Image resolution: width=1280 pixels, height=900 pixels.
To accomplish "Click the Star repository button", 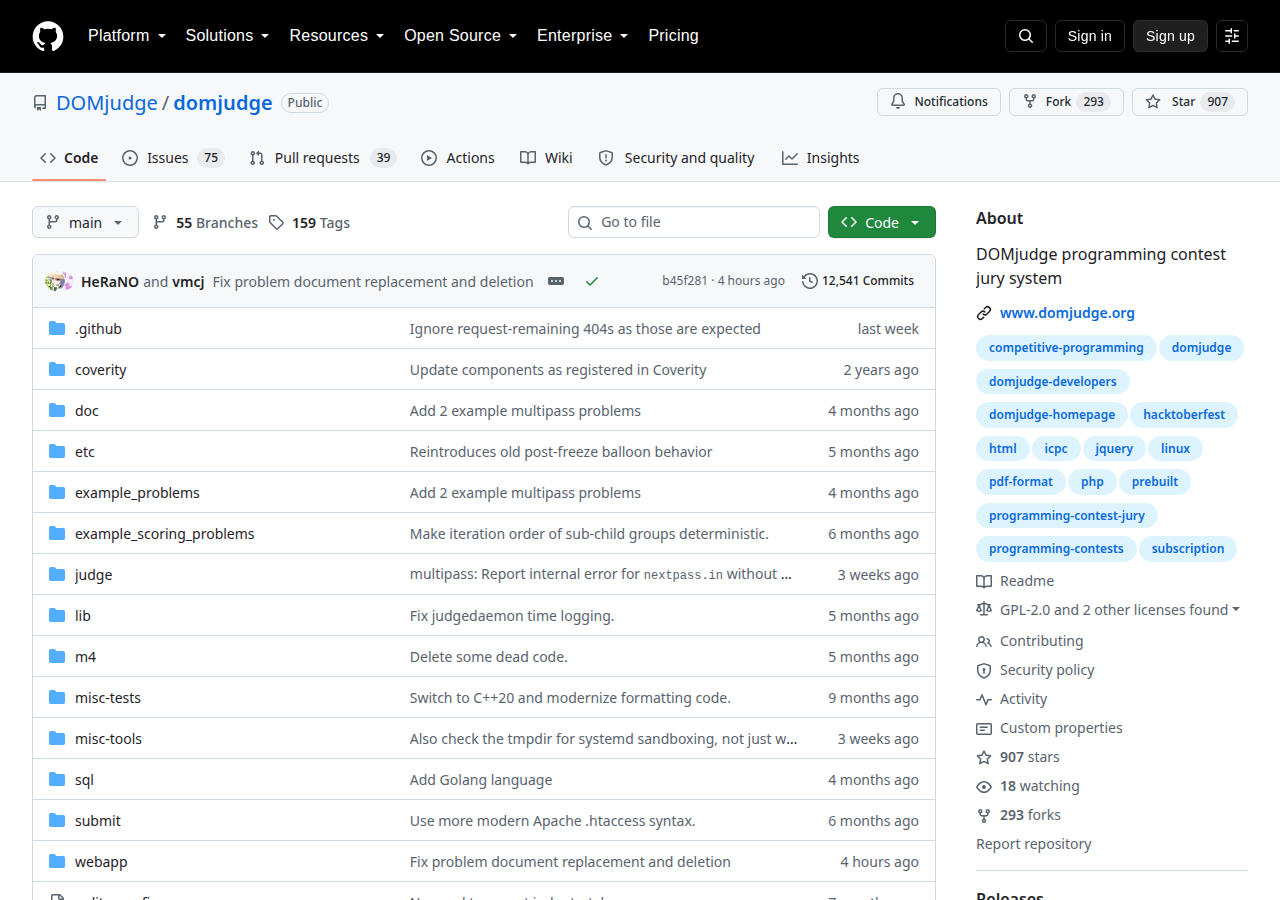I will click(x=1189, y=102).
